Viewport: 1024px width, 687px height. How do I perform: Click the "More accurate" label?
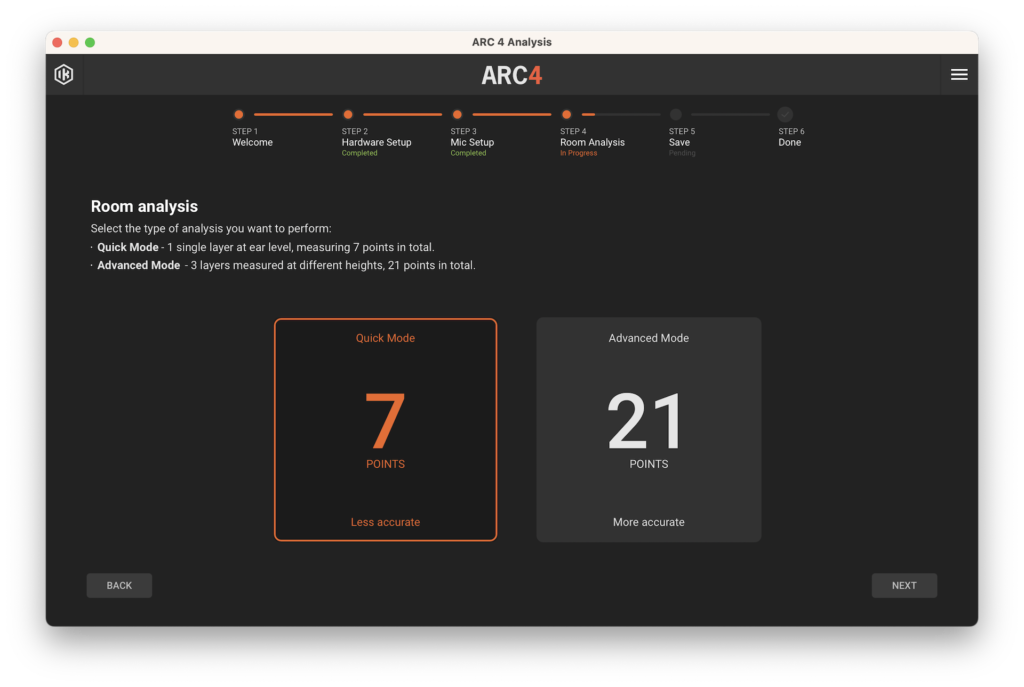click(x=648, y=522)
